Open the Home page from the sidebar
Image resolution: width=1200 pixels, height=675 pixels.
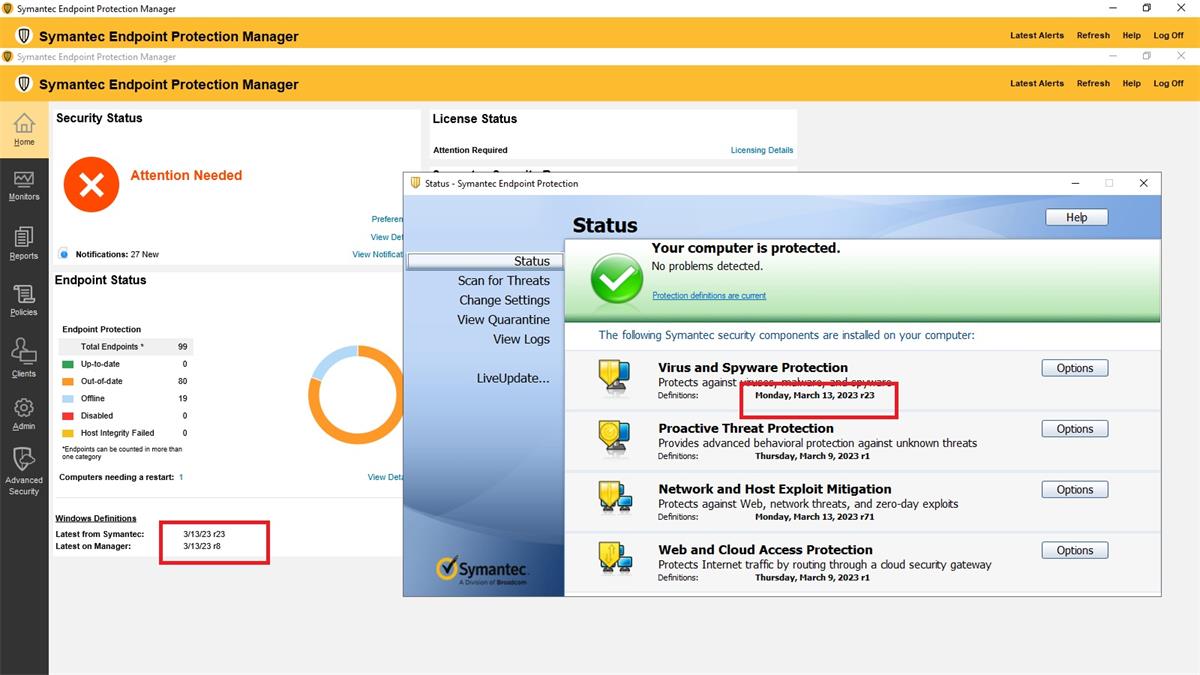pos(24,128)
